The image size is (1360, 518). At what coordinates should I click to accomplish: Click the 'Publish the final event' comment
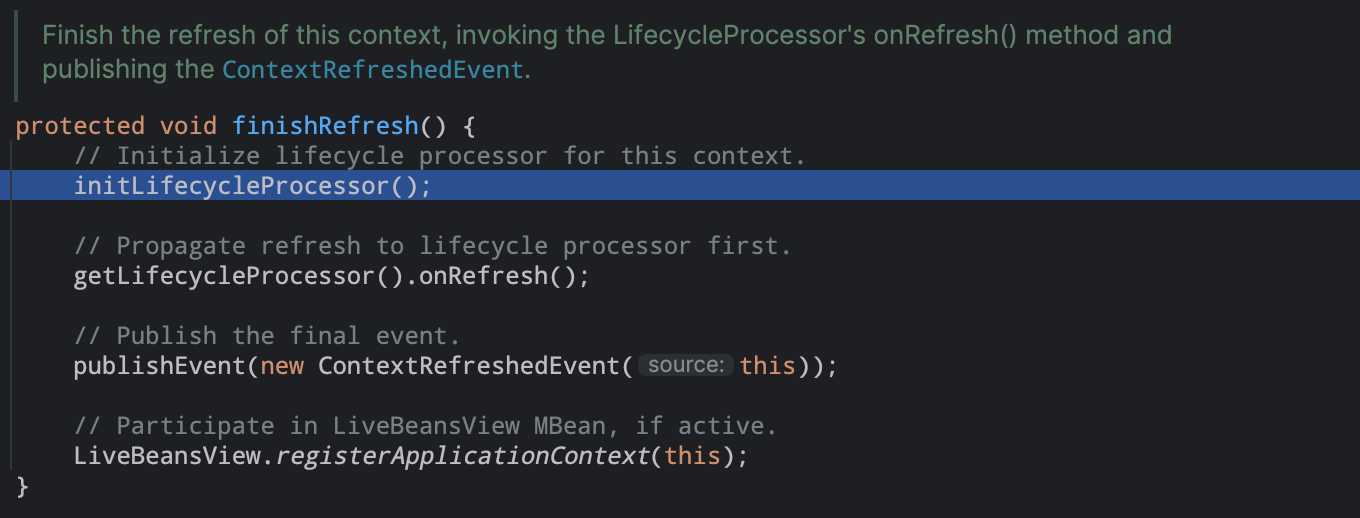267,336
